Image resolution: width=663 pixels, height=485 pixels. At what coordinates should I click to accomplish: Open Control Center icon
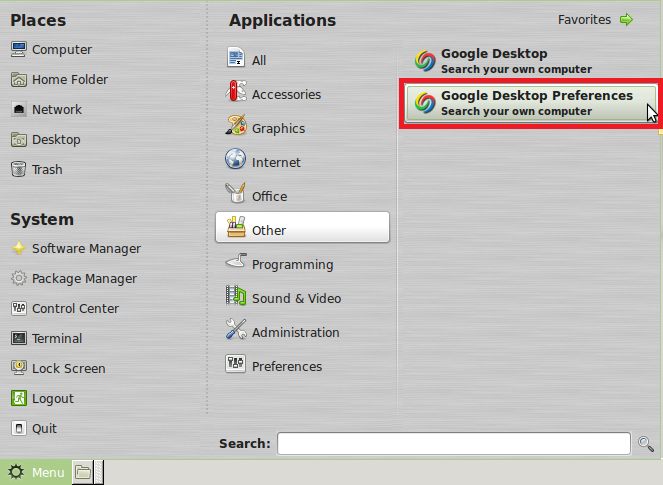(x=19, y=308)
